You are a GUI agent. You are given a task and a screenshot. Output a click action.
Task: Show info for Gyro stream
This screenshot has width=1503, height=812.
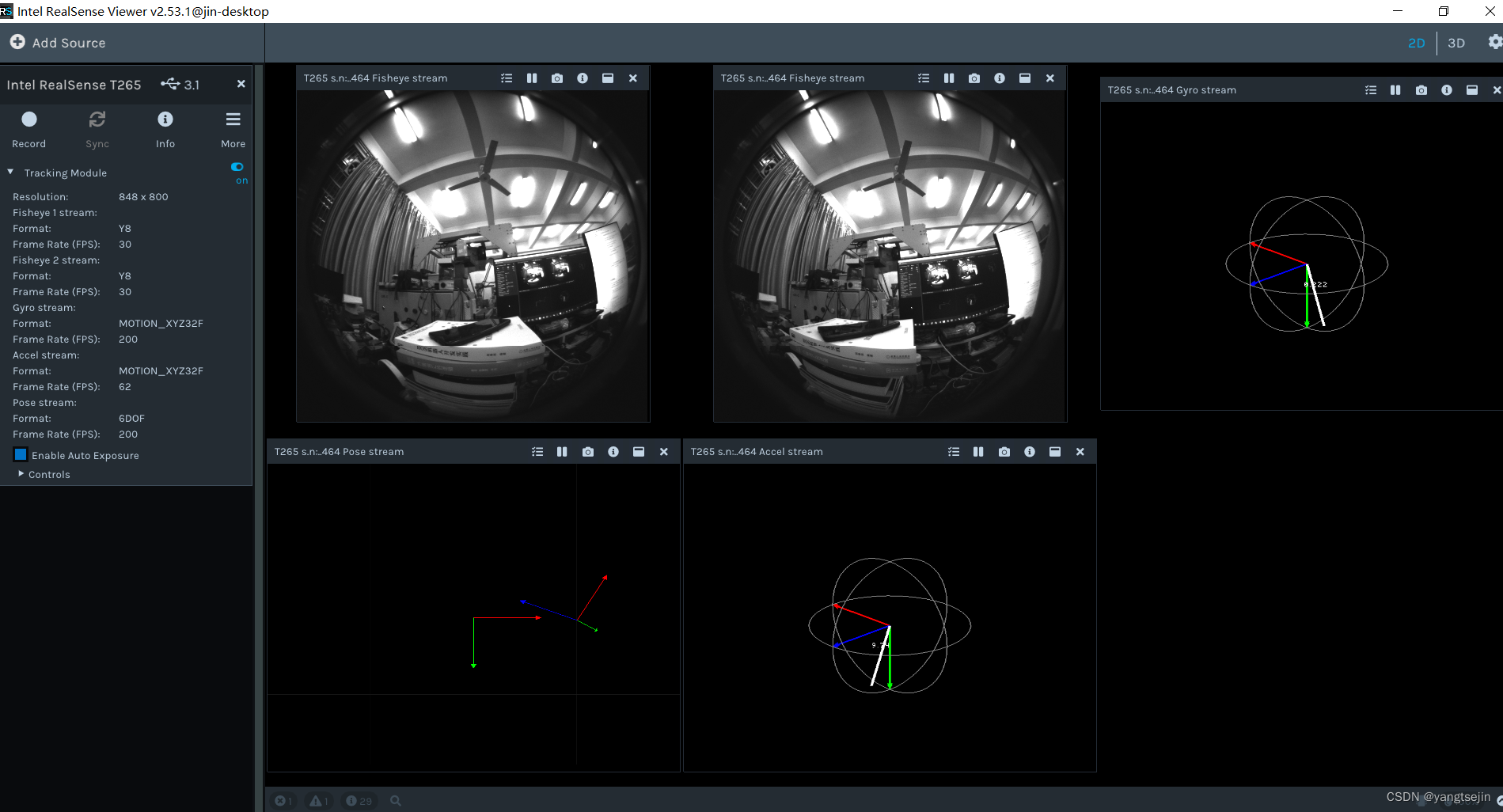point(1447,90)
